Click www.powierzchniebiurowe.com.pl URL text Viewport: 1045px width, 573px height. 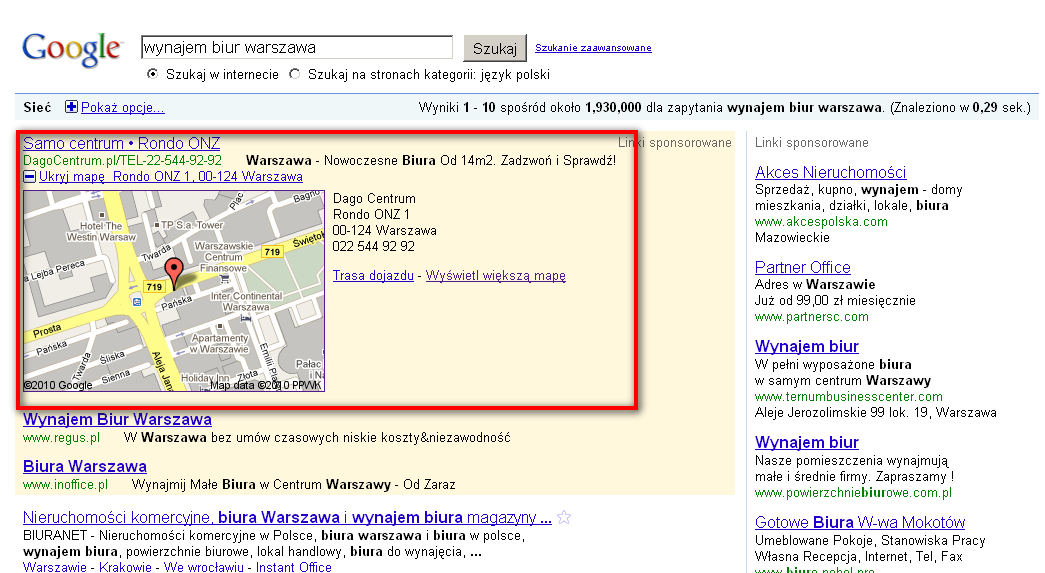tap(854, 492)
